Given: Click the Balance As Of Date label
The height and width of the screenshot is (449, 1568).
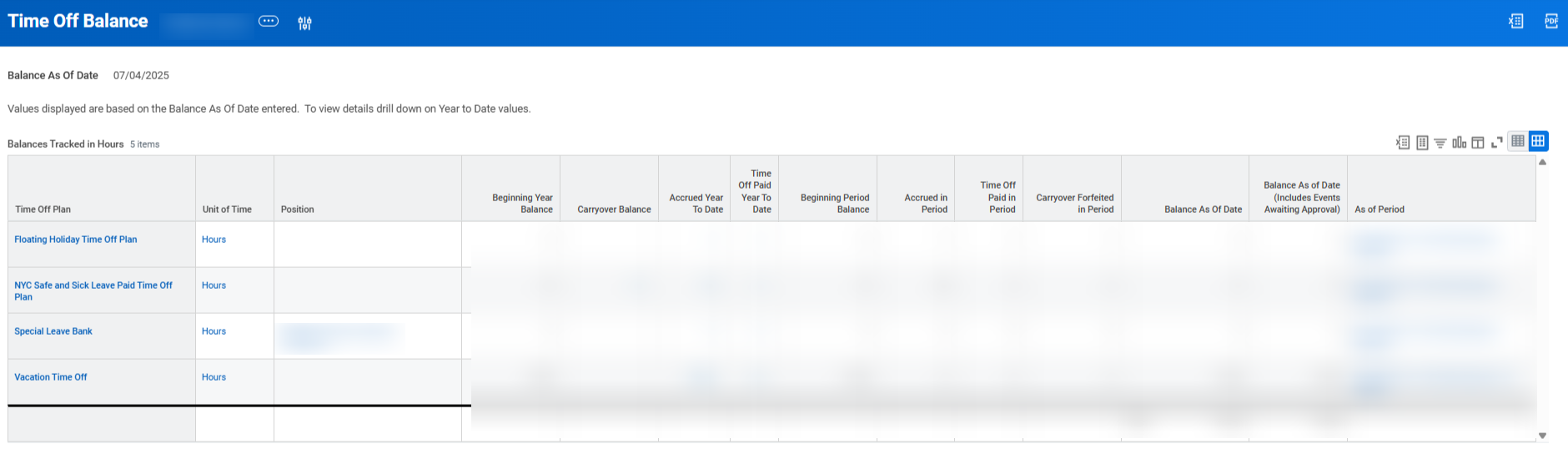Looking at the screenshot, I should [53, 75].
